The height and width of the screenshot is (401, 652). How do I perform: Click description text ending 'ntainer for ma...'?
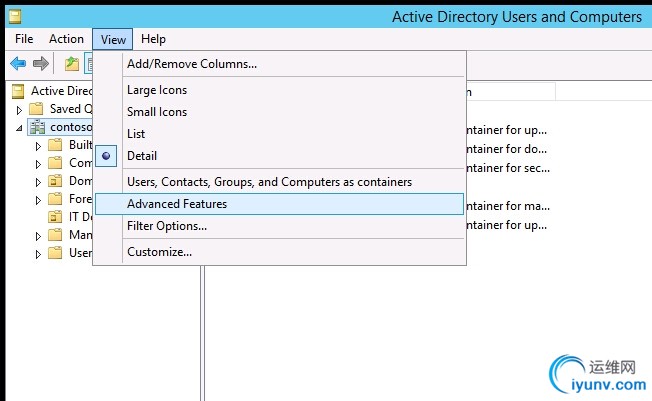click(x=508, y=206)
